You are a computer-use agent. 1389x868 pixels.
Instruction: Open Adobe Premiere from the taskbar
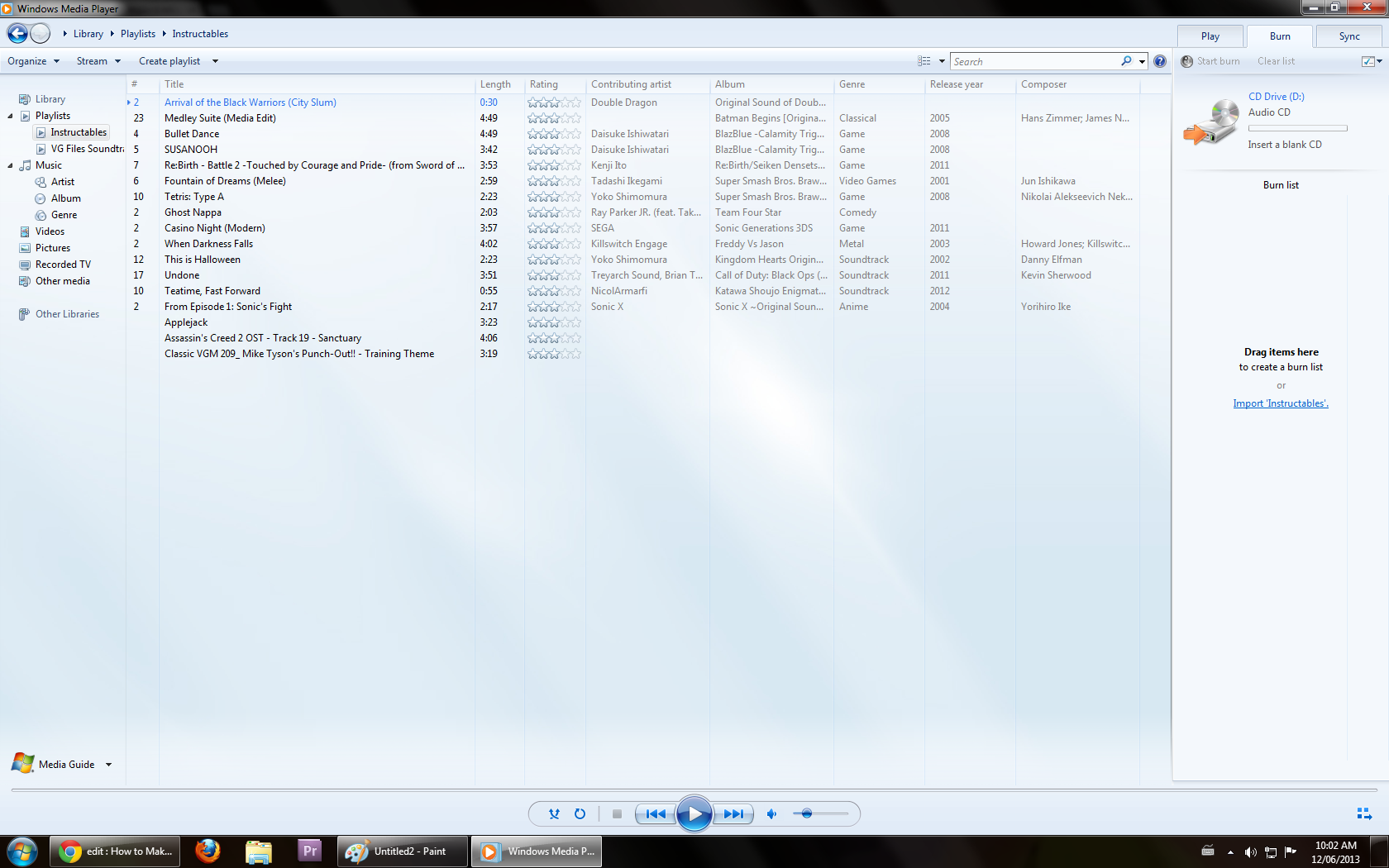point(309,851)
